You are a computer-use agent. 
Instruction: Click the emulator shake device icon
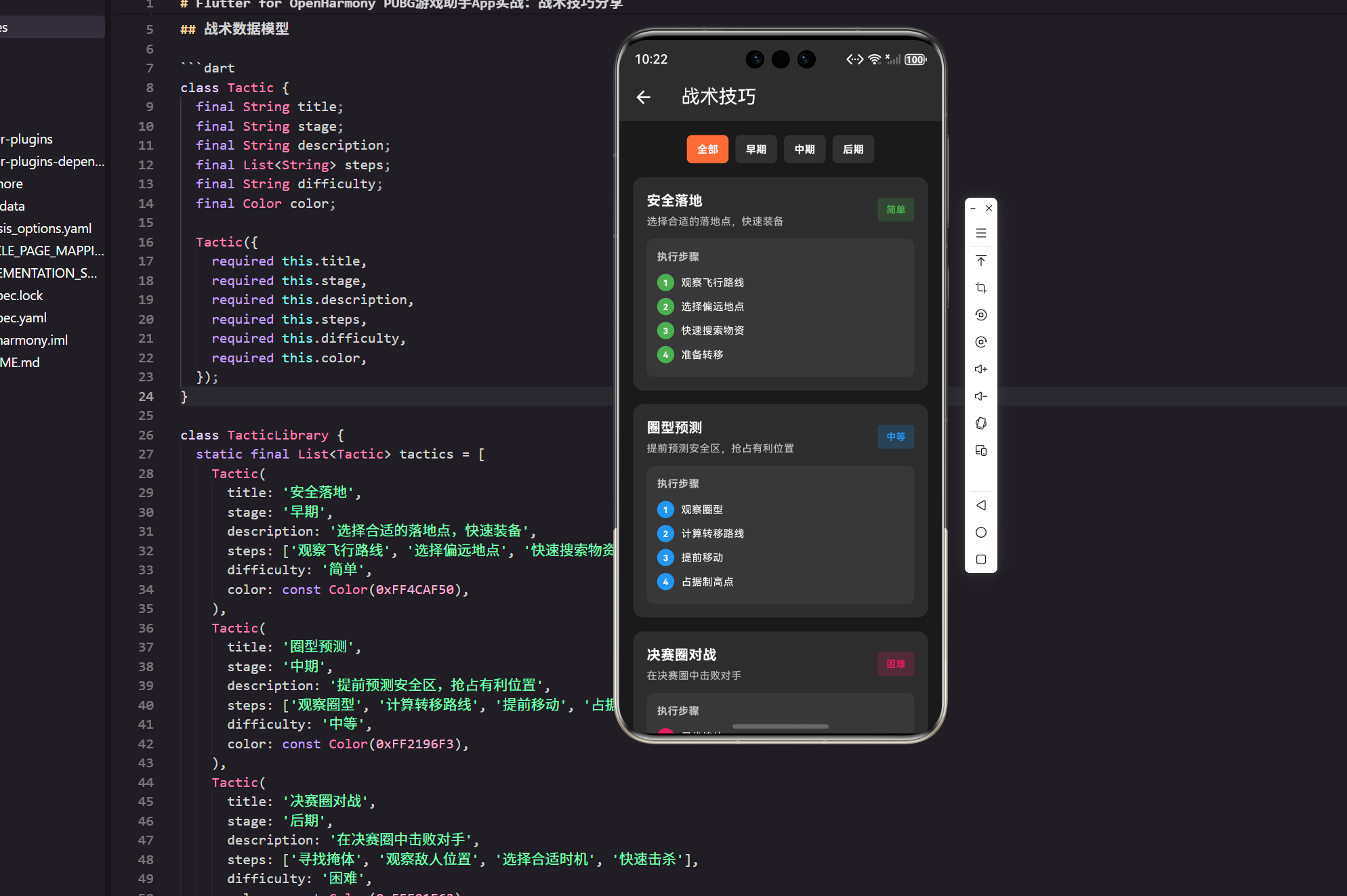(980, 423)
